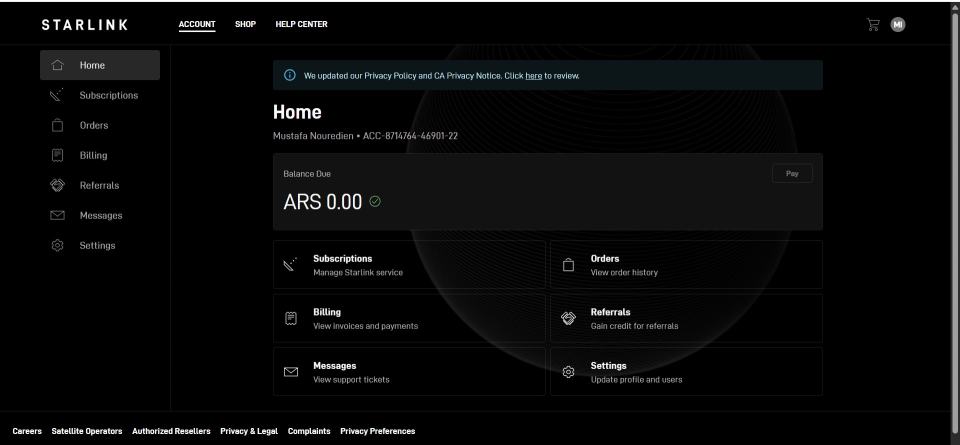Open the Privacy & Legal footer link

[x=249, y=431]
